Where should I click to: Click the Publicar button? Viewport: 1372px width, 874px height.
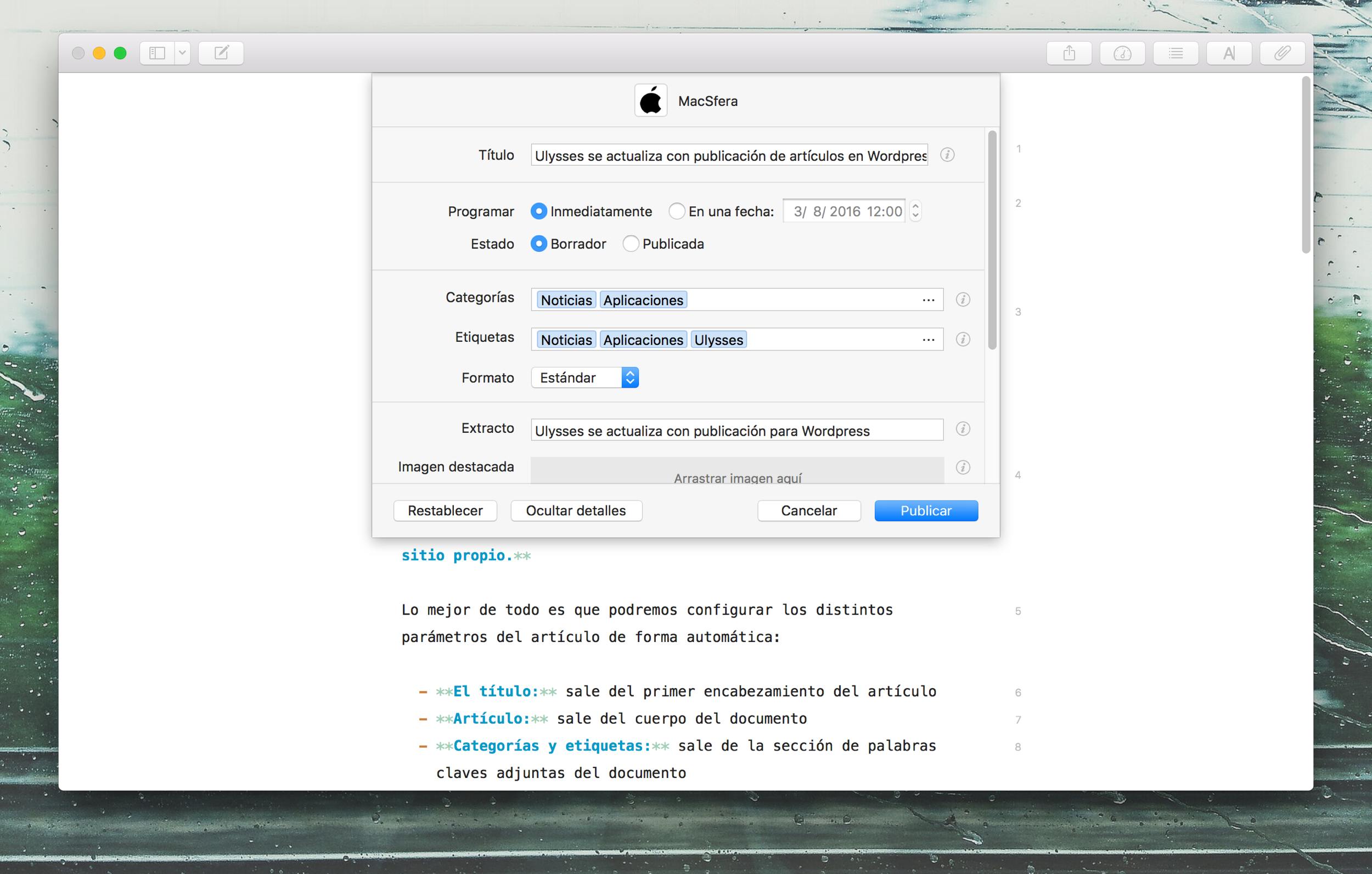click(926, 510)
